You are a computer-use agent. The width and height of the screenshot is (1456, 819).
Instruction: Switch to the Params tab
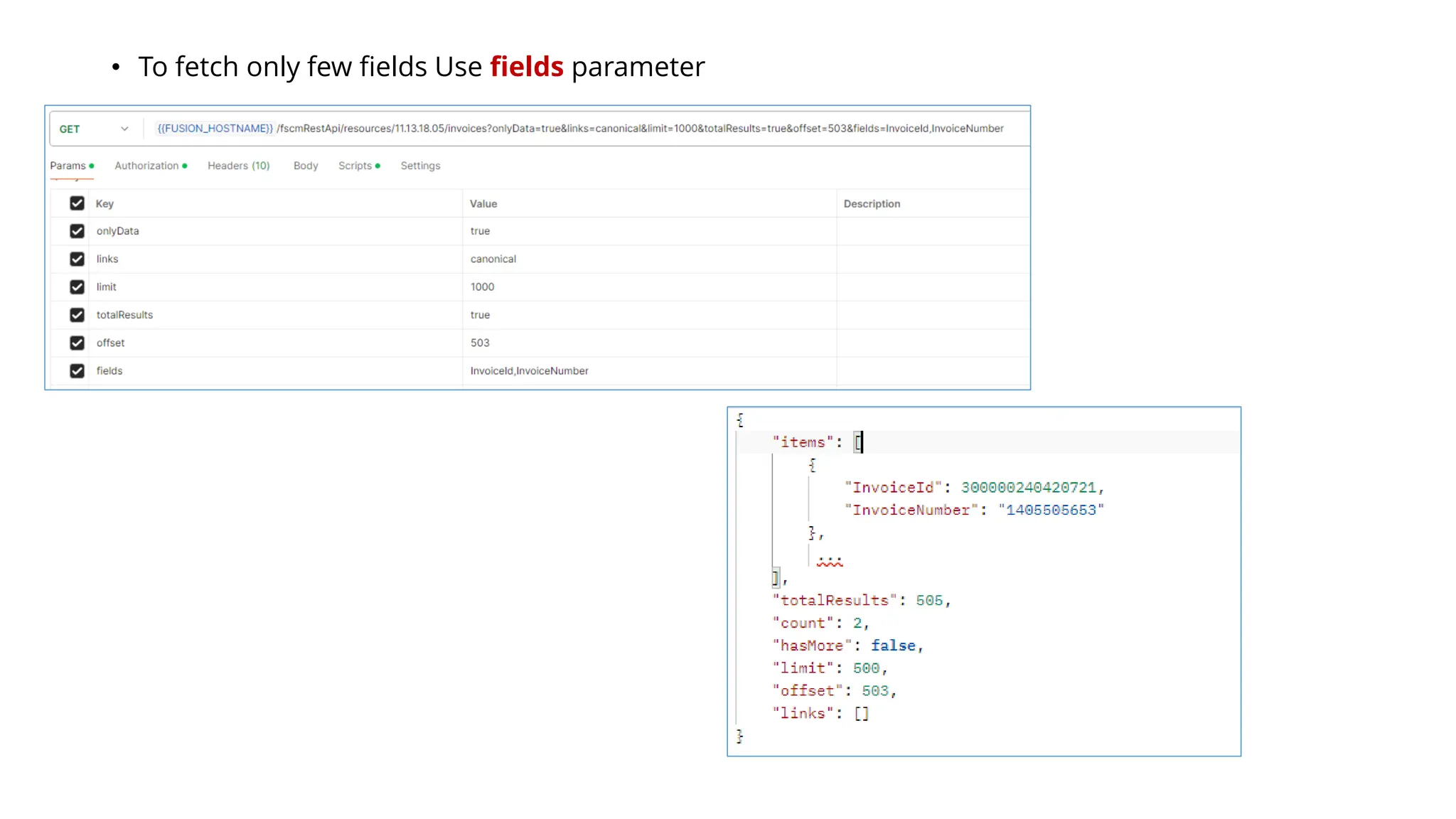coord(72,166)
